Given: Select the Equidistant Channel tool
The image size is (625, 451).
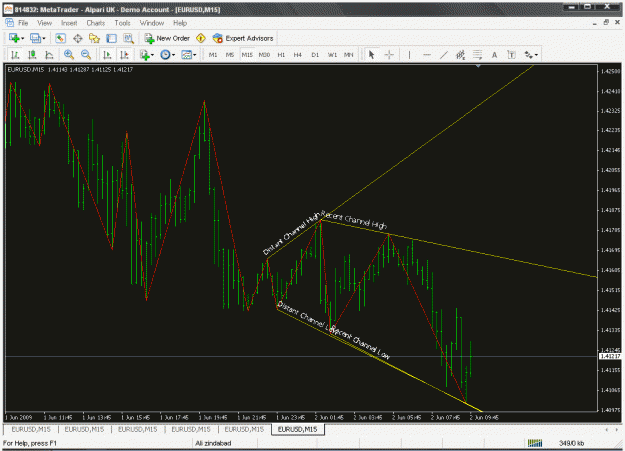Looking at the screenshot, I should pyautogui.click(x=460, y=55).
